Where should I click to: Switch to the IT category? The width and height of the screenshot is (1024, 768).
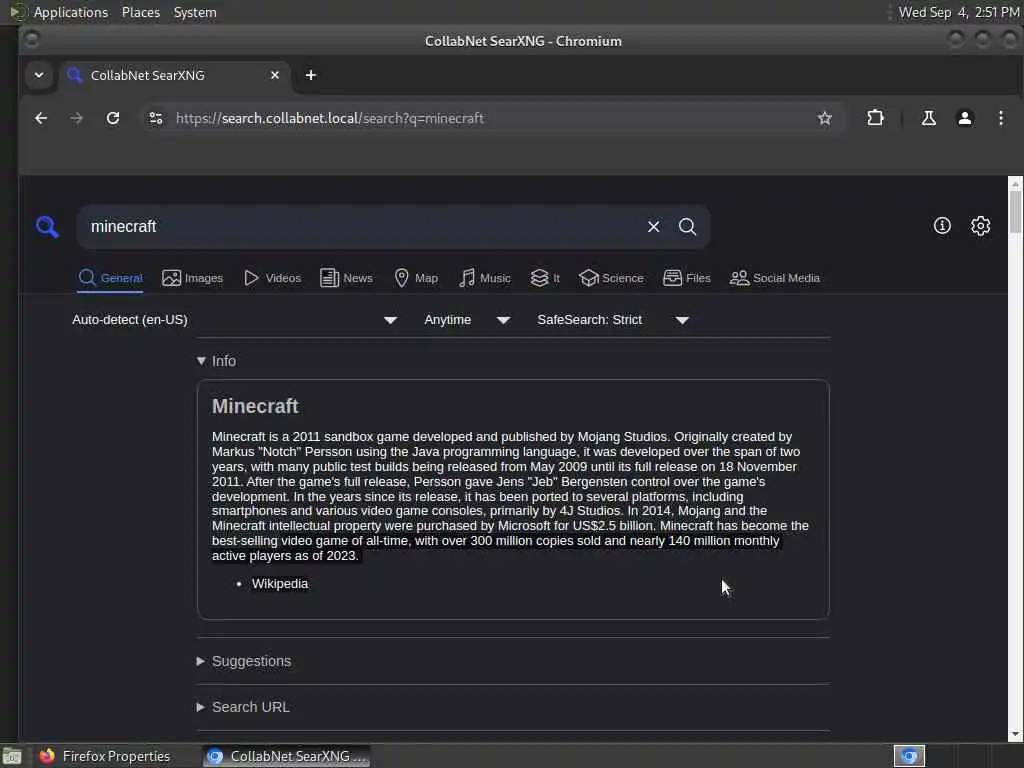545,278
